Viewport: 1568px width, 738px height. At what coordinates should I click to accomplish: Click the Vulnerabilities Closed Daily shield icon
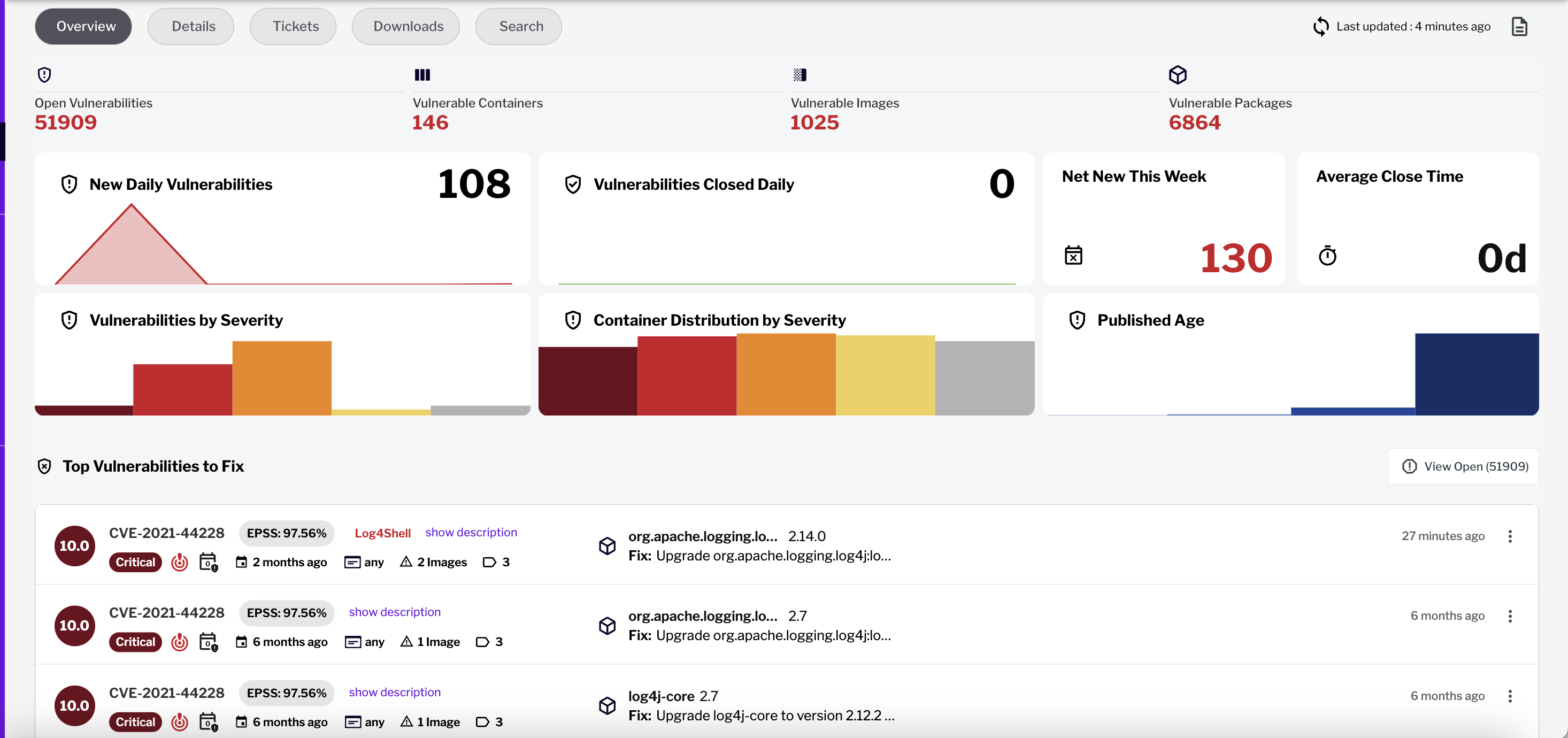573,184
